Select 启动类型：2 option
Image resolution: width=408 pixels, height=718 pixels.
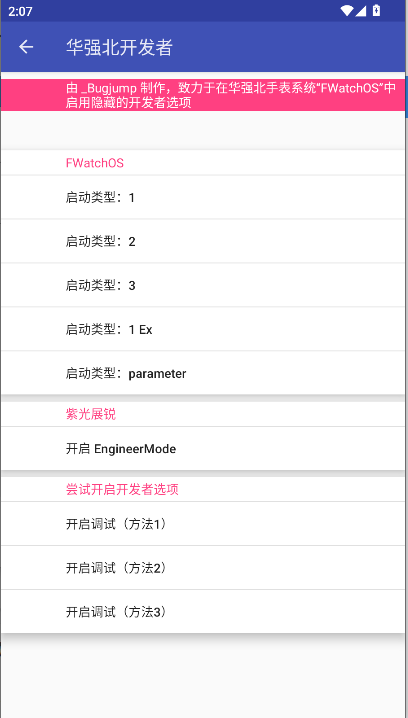[x=203, y=241]
